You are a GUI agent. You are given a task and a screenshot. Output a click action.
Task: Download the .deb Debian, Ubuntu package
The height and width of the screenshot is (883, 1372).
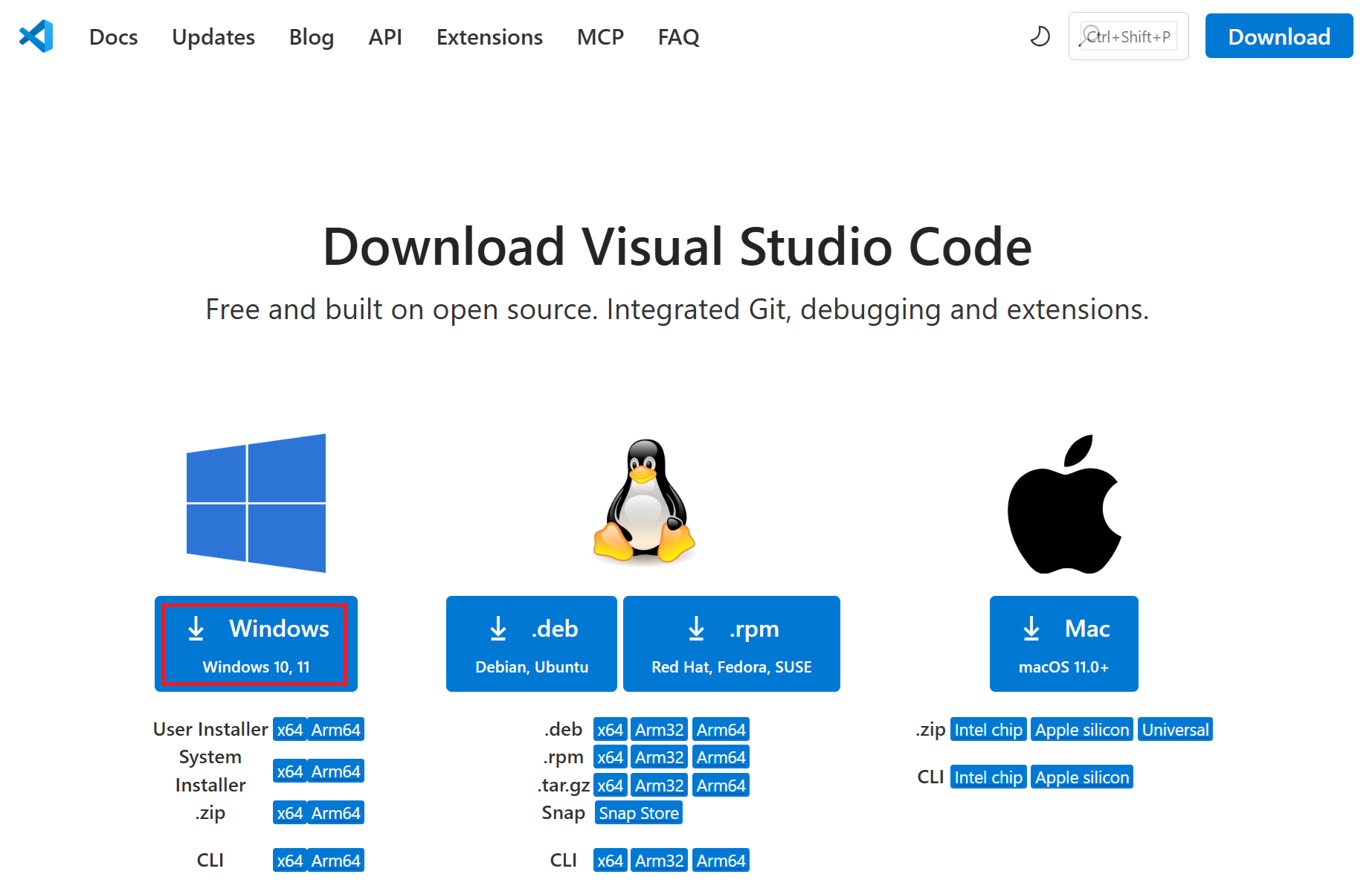[531, 643]
